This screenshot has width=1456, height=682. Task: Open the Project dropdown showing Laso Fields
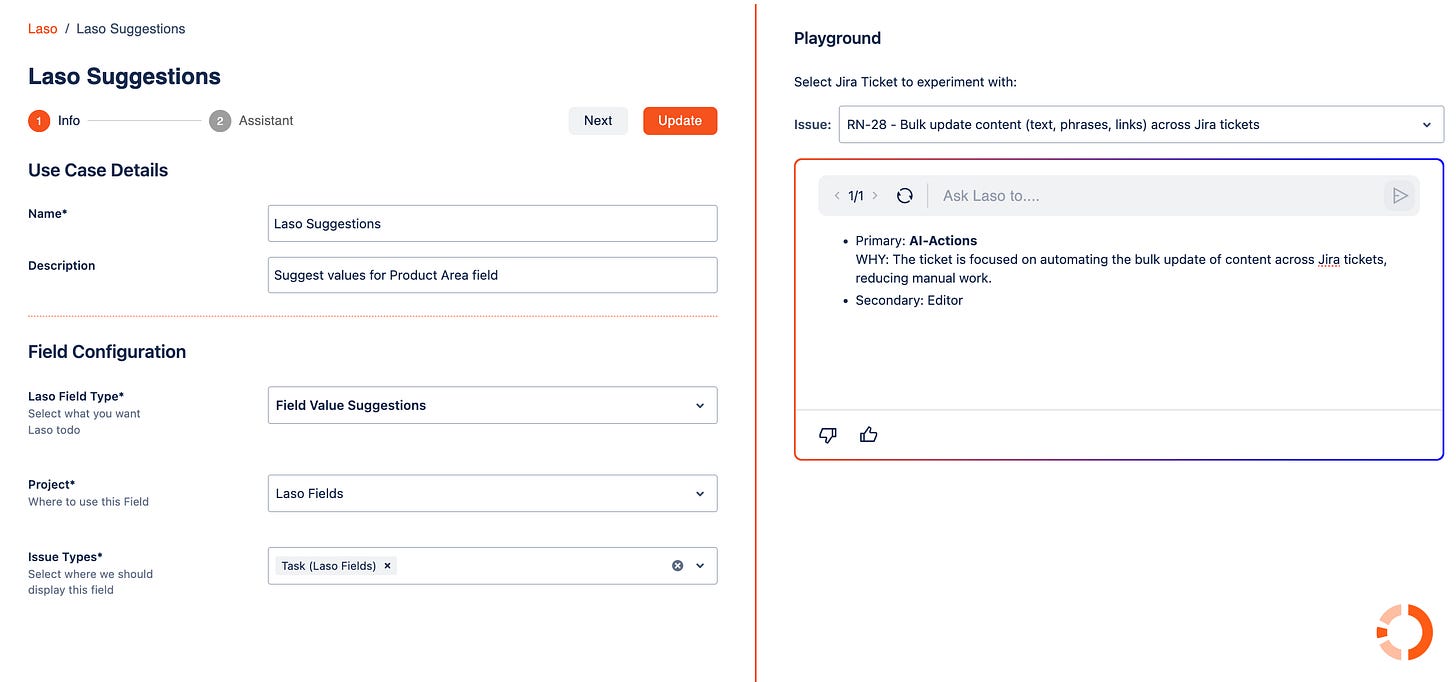point(492,493)
